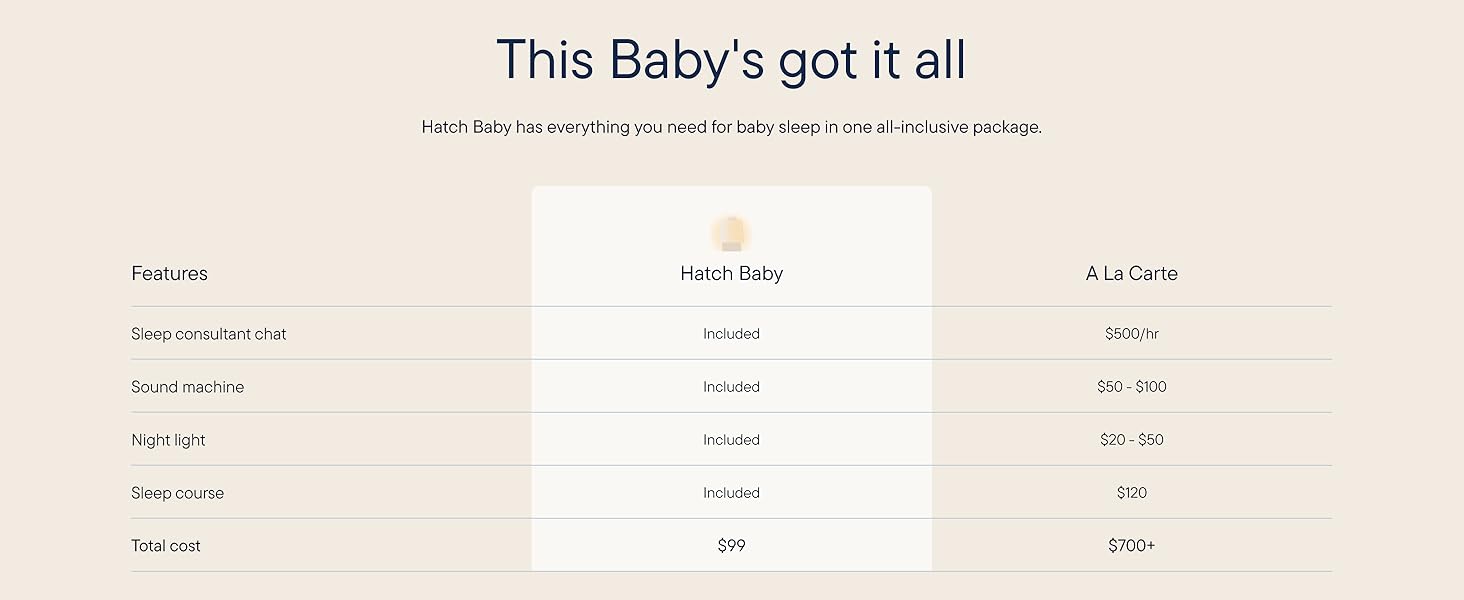
Task: Select the Features column header
Action: 169,274
